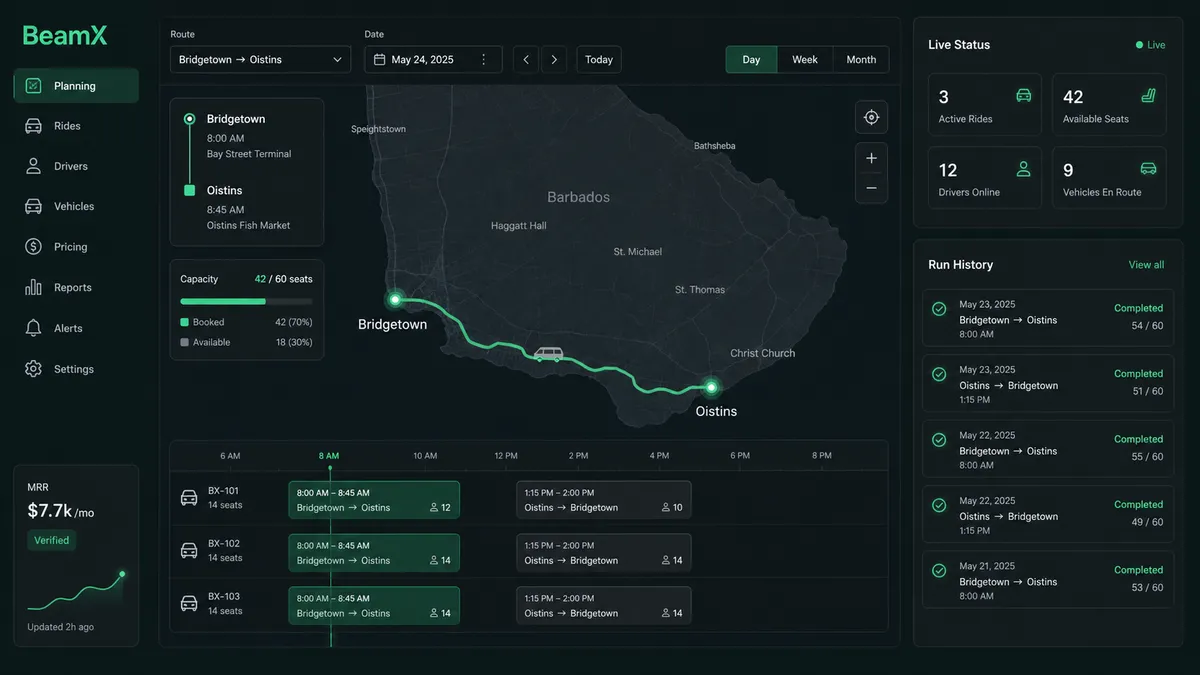Click "Updated 2h ago" text
Screen dimensions: 1200x675
tap(60, 627)
